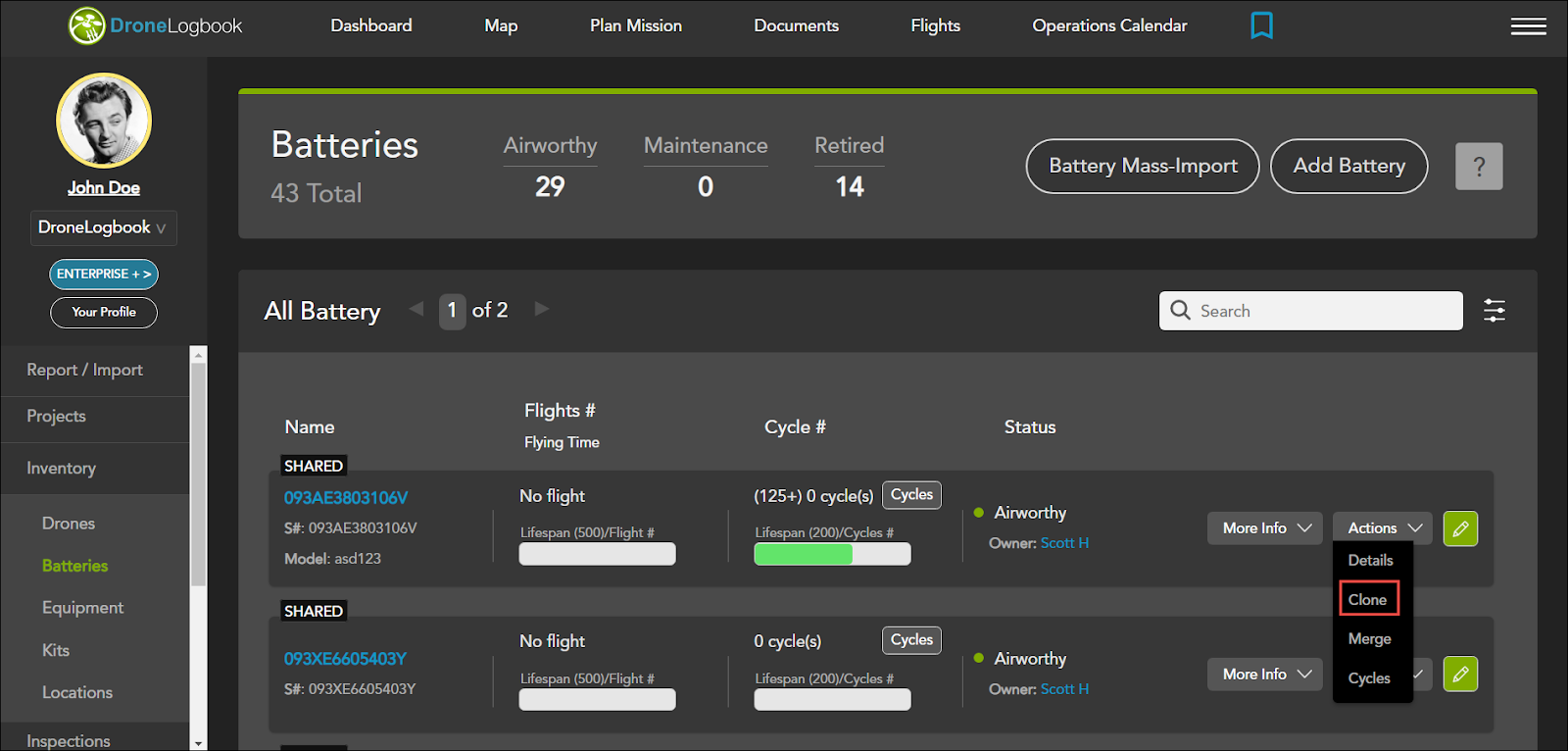Click Airworthy count 29
The width and height of the screenshot is (1568, 751).
click(550, 186)
